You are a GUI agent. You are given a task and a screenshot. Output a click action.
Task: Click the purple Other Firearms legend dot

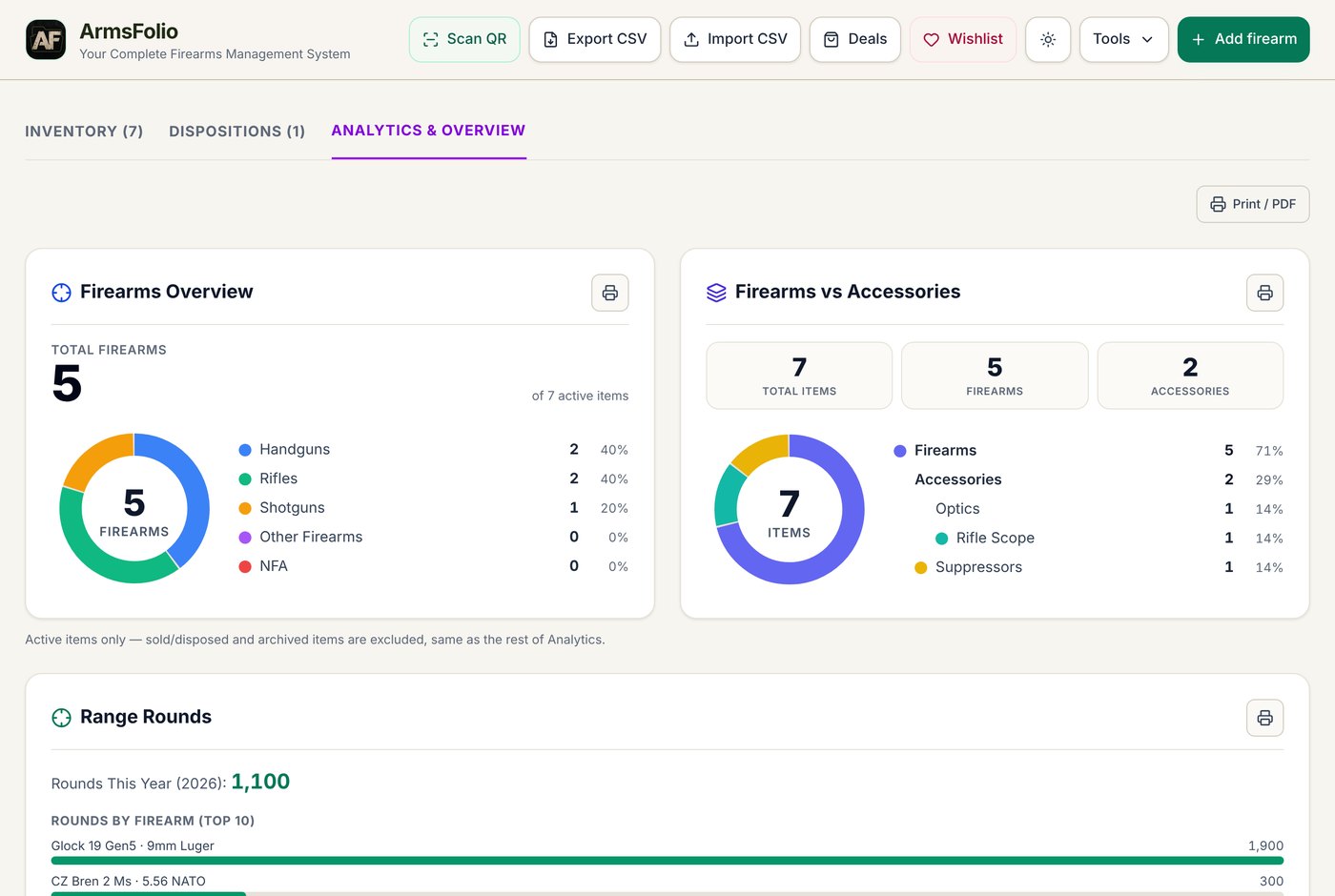click(x=245, y=538)
